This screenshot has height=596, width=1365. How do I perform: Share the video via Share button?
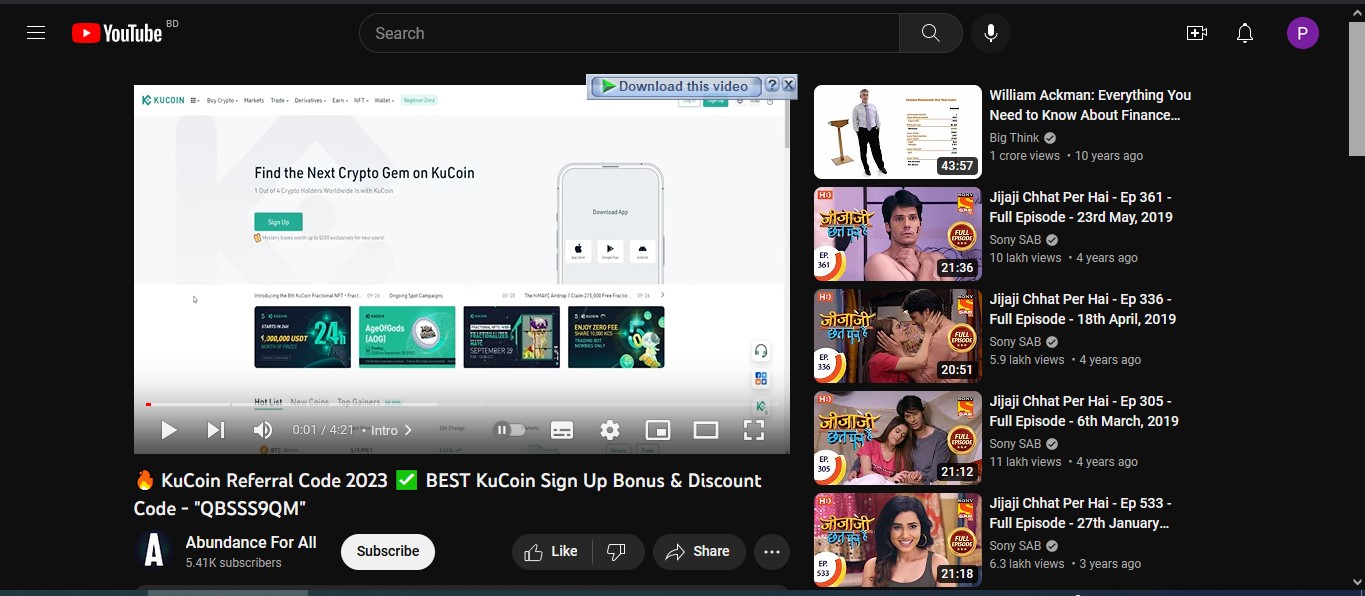(699, 551)
